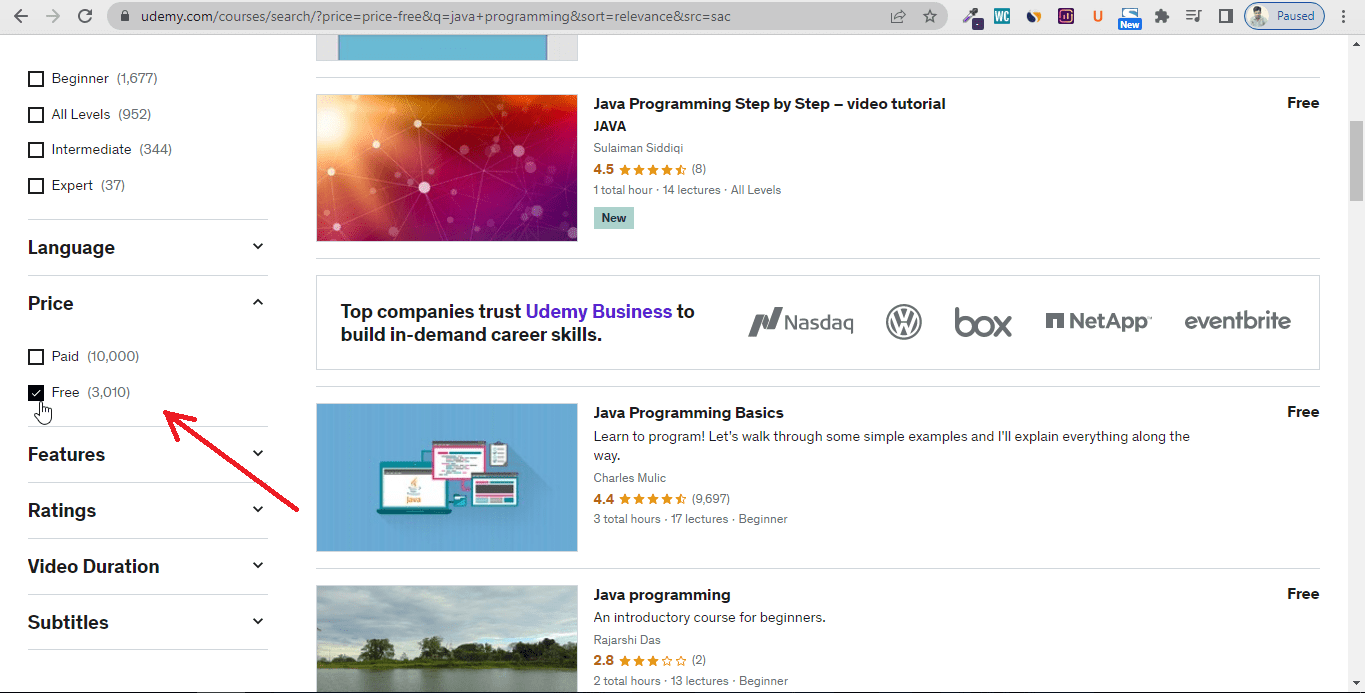Image resolution: width=1365 pixels, height=693 pixels.
Task: Click the eventbrite logo
Action: [x=1238, y=321]
